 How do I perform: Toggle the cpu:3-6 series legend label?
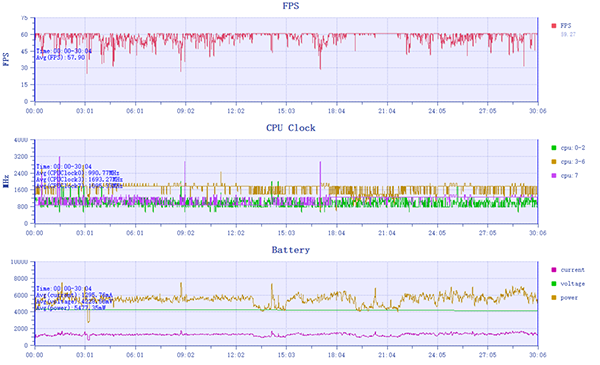573,162
